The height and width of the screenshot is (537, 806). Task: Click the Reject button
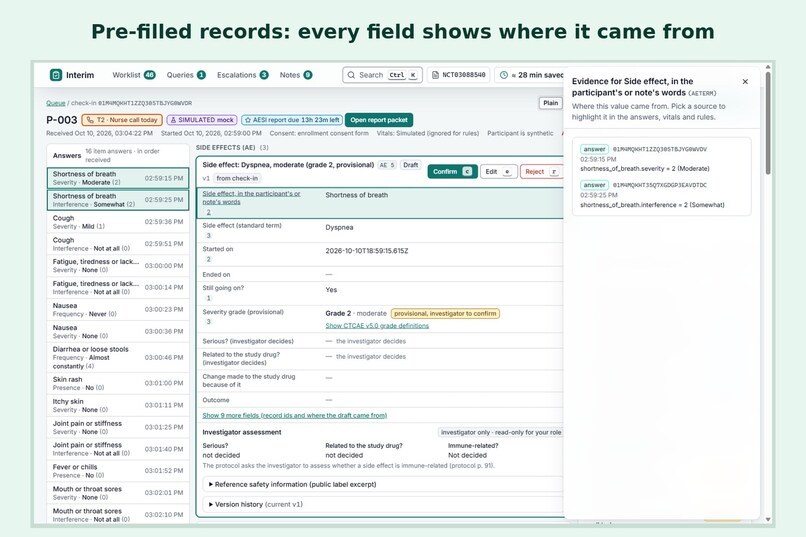pyautogui.click(x=541, y=172)
